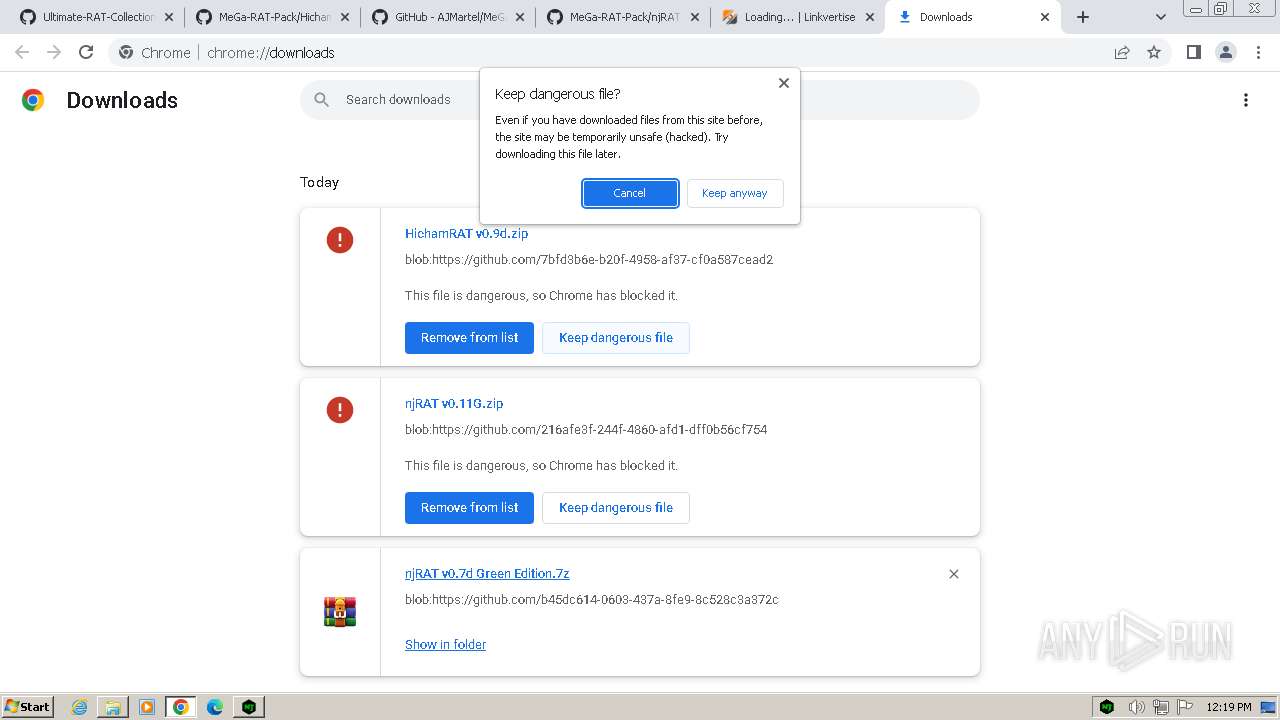Choose Keep anyway in the dialog

click(x=735, y=193)
